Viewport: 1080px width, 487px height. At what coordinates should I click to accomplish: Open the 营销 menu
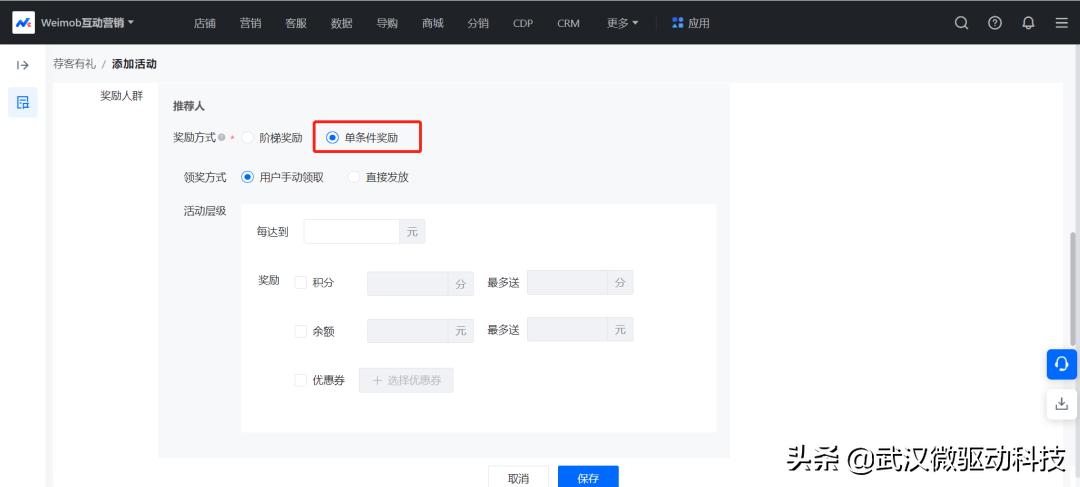(x=250, y=23)
